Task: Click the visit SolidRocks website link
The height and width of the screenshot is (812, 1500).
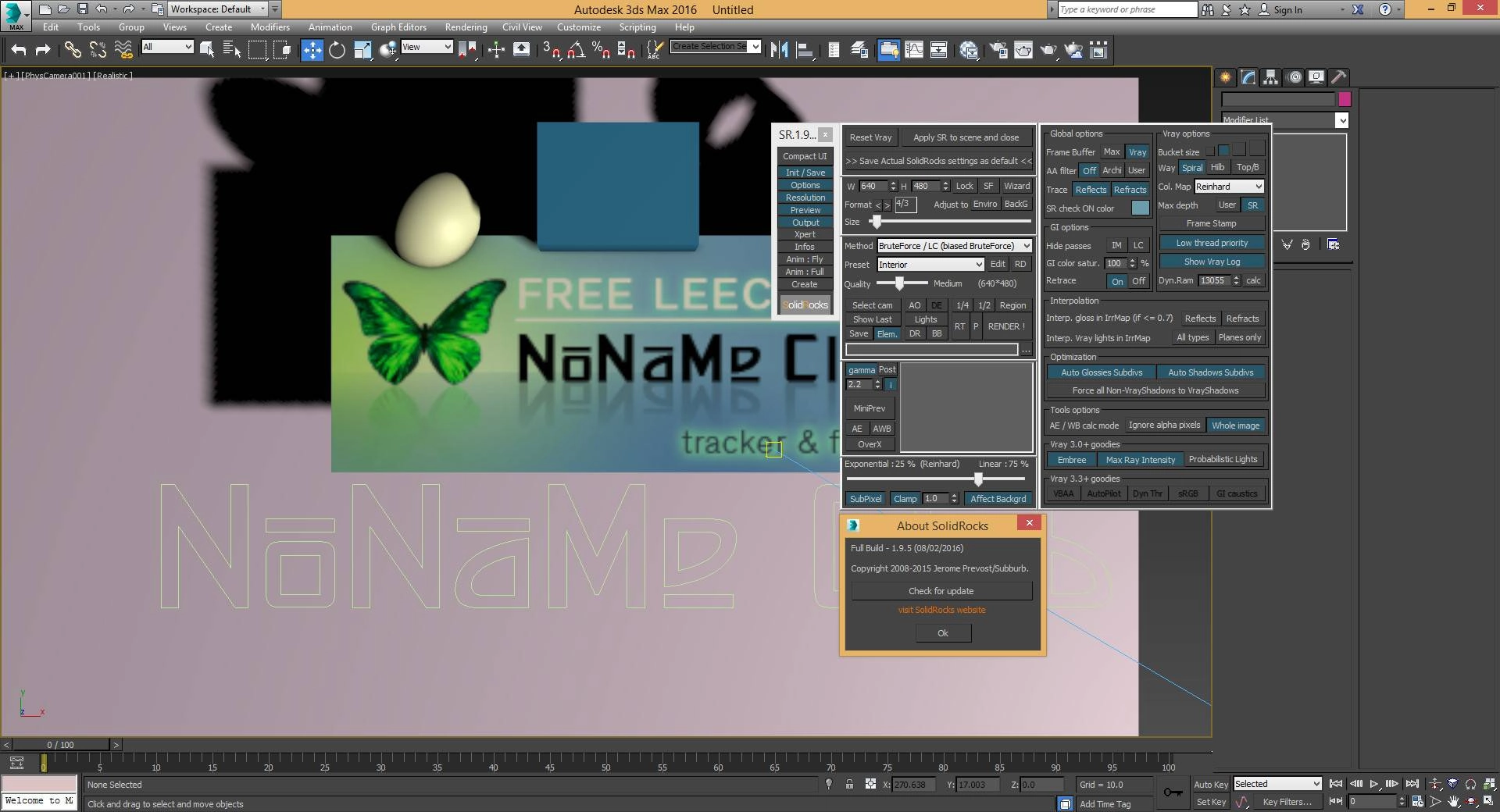Action: tap(941, 610)
